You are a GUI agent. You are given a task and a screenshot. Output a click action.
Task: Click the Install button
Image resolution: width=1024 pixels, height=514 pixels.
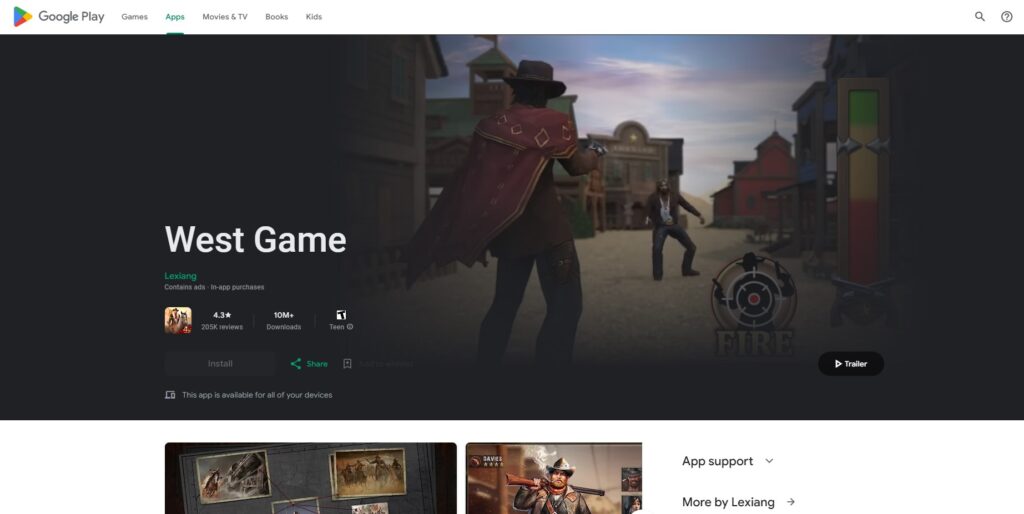click(x=220, y=364)
